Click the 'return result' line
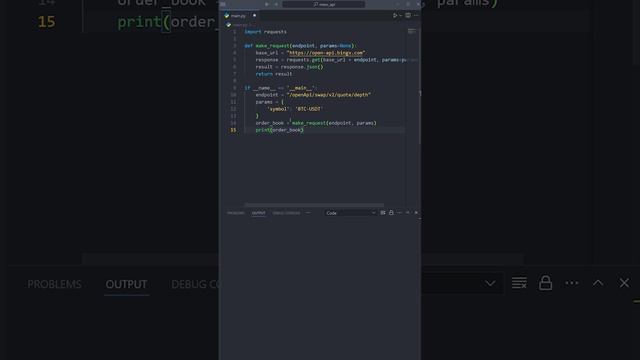The width and height of the screenshot is (640, 360). click(x=273, y=74)
